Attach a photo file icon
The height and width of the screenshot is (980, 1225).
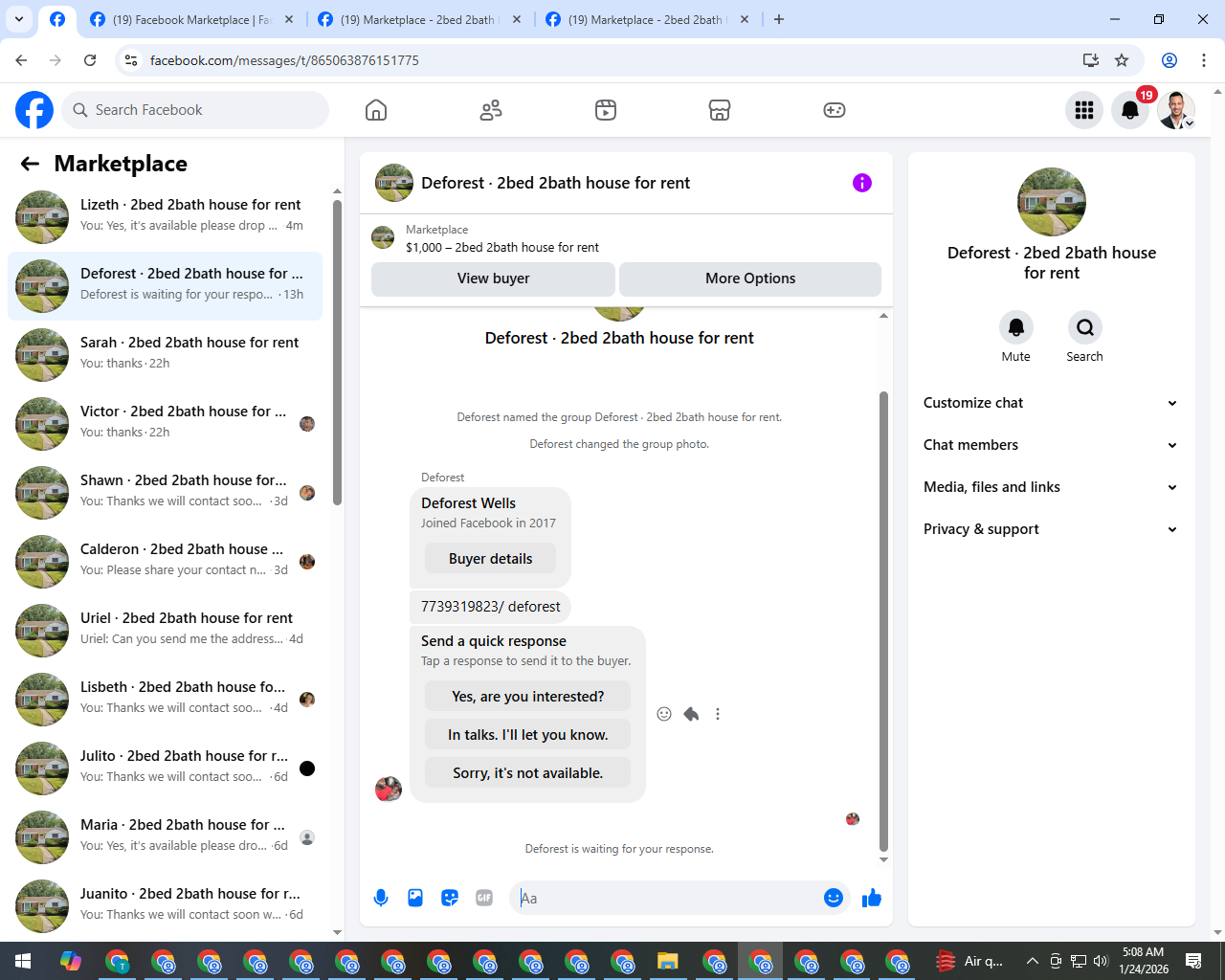click(x=415, y=898)
